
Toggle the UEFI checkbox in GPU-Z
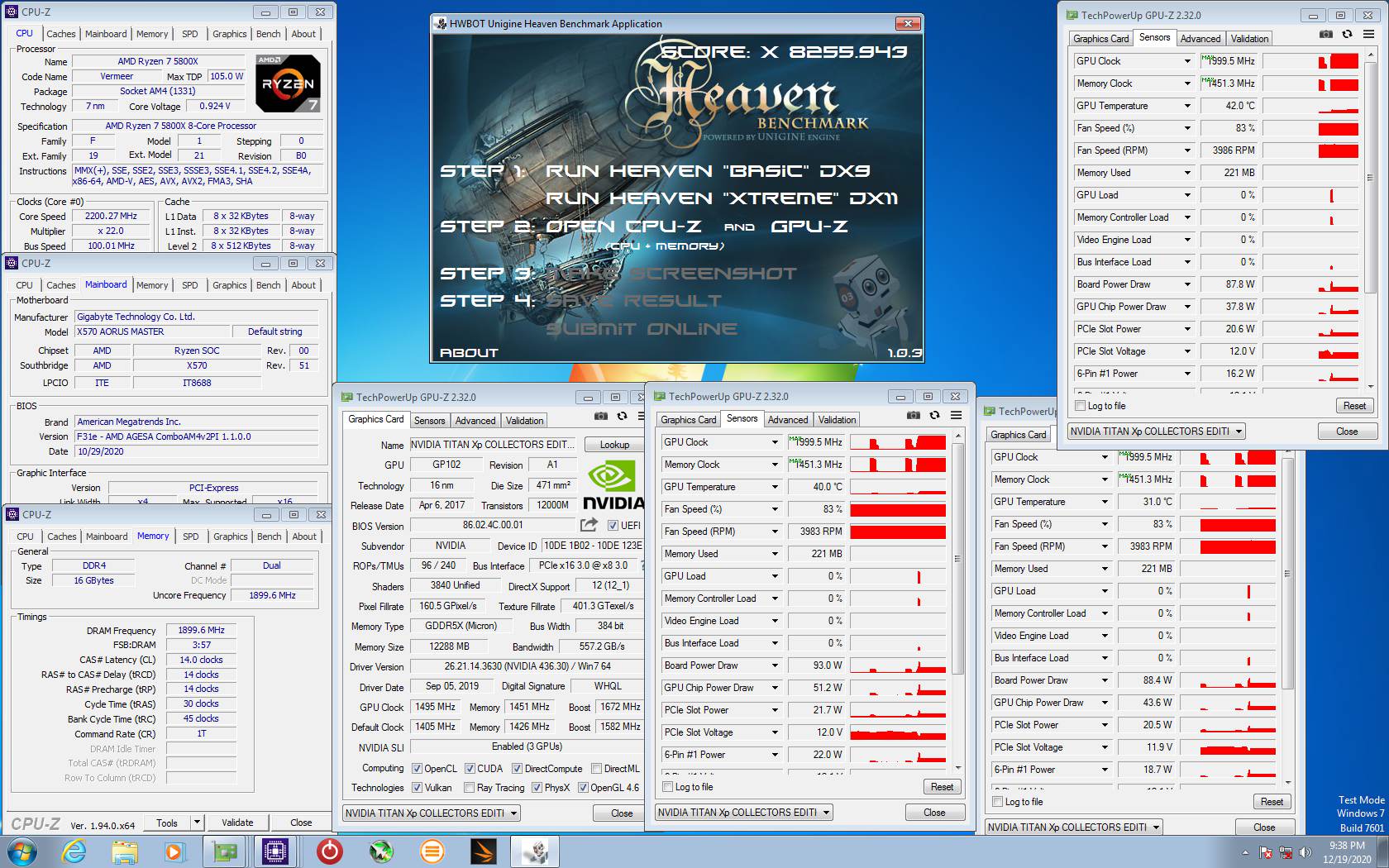click(x=613, y=526)
